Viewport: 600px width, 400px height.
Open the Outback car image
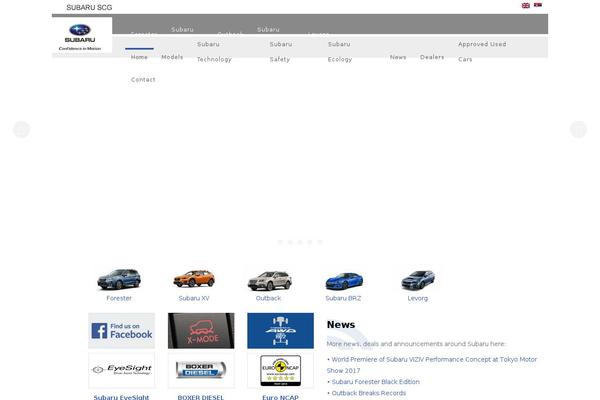pyautogui.click(x=269, y=281)
